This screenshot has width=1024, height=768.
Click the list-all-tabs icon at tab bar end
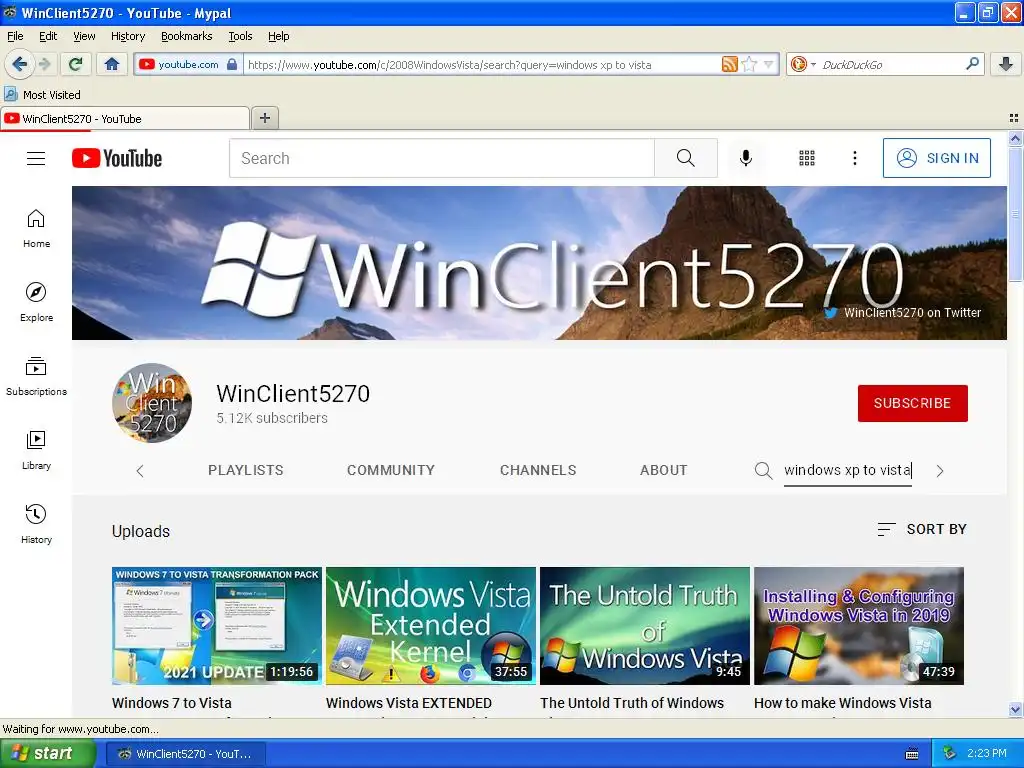pos(1014,118)
